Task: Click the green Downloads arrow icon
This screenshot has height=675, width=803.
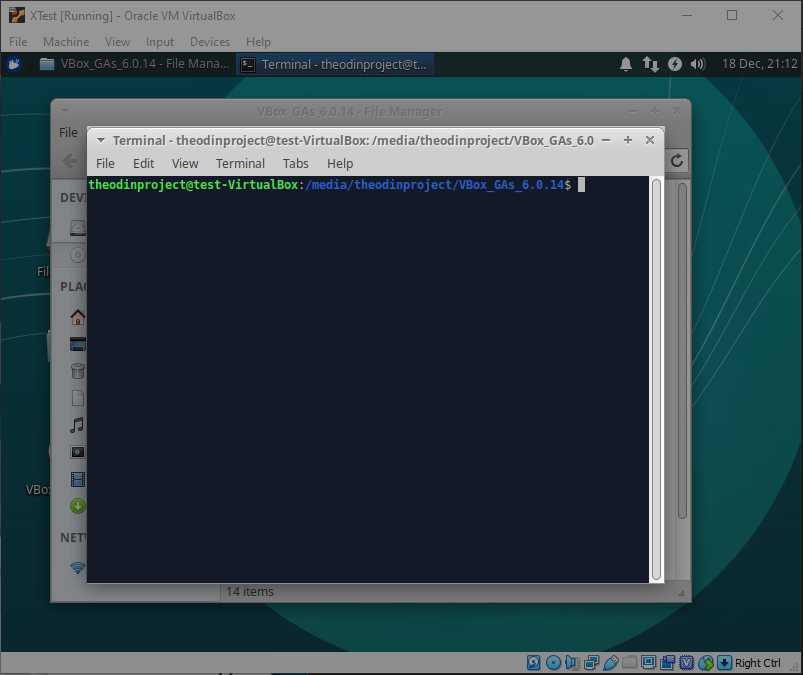Action: pos(78,506)
